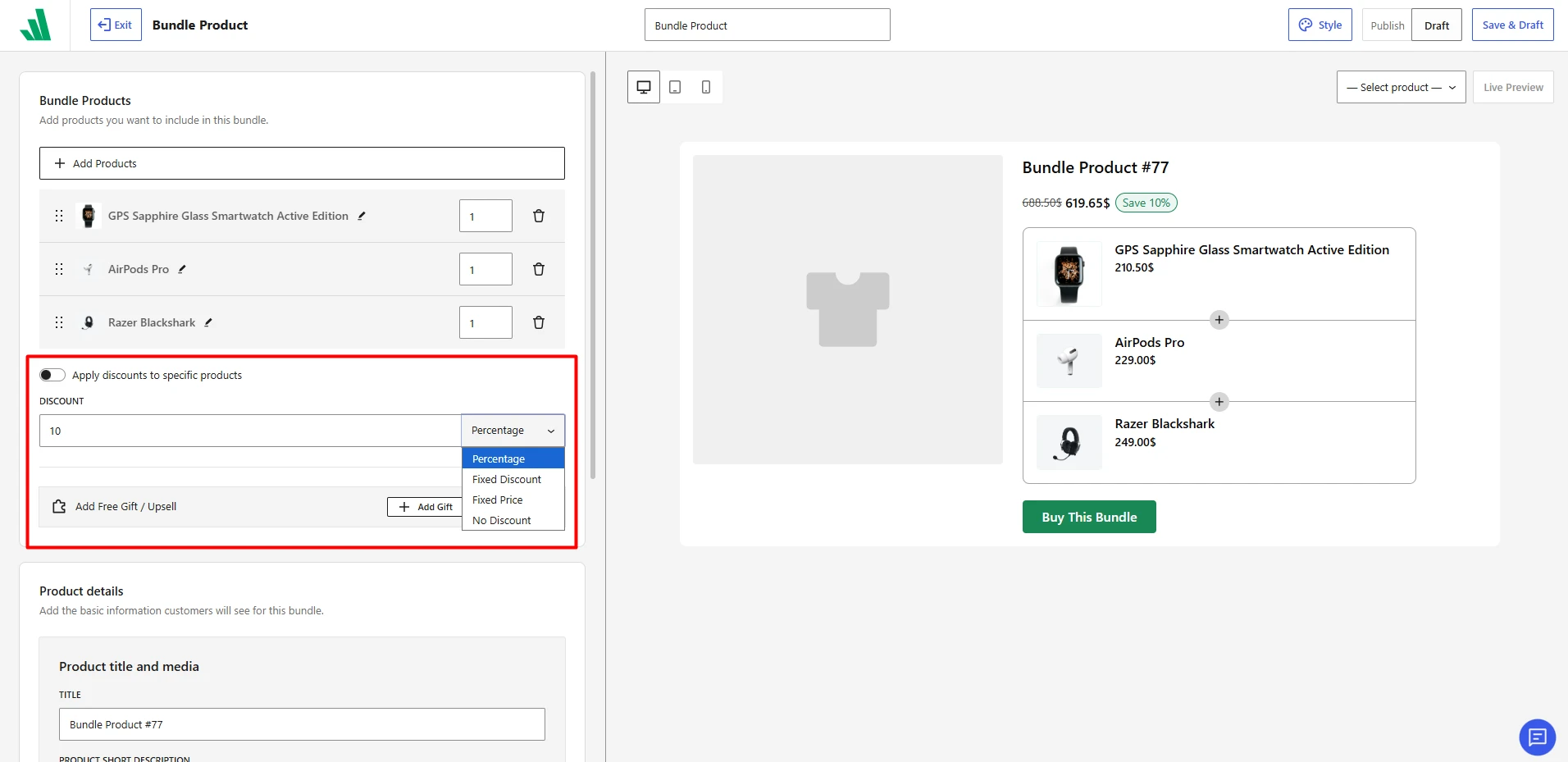Click GPS Sapphire Smartwatch thumbnail in list
Screen dimensions: 1568x762
tap(89, 216)
